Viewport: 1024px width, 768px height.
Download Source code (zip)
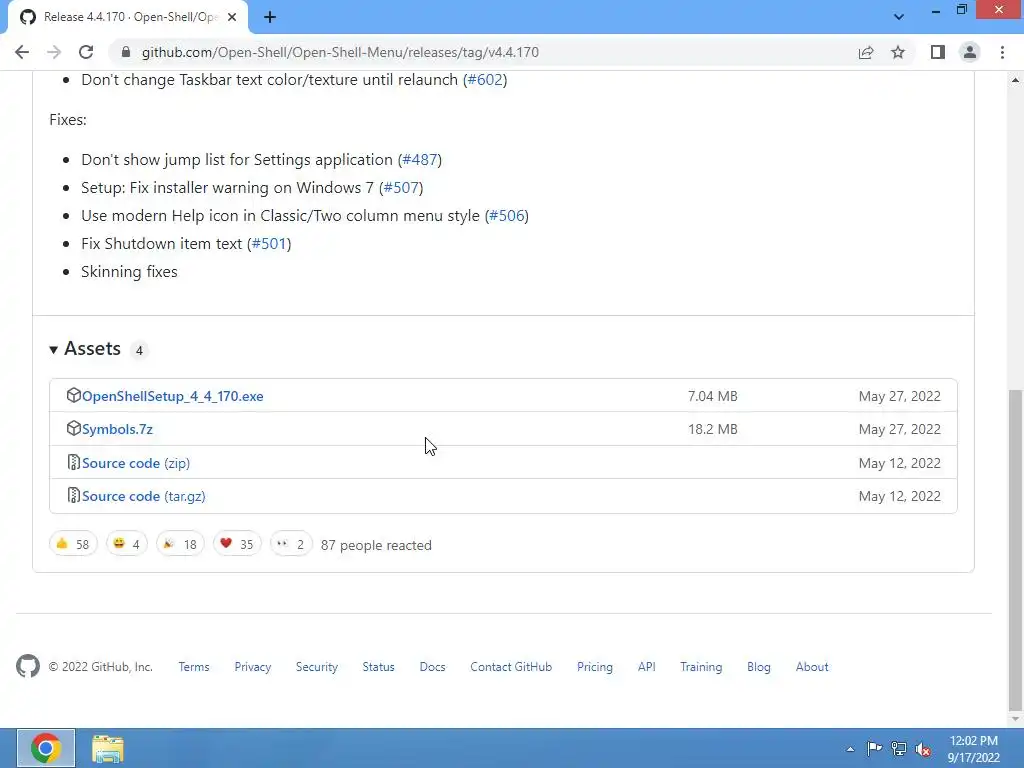coord(136,463)
